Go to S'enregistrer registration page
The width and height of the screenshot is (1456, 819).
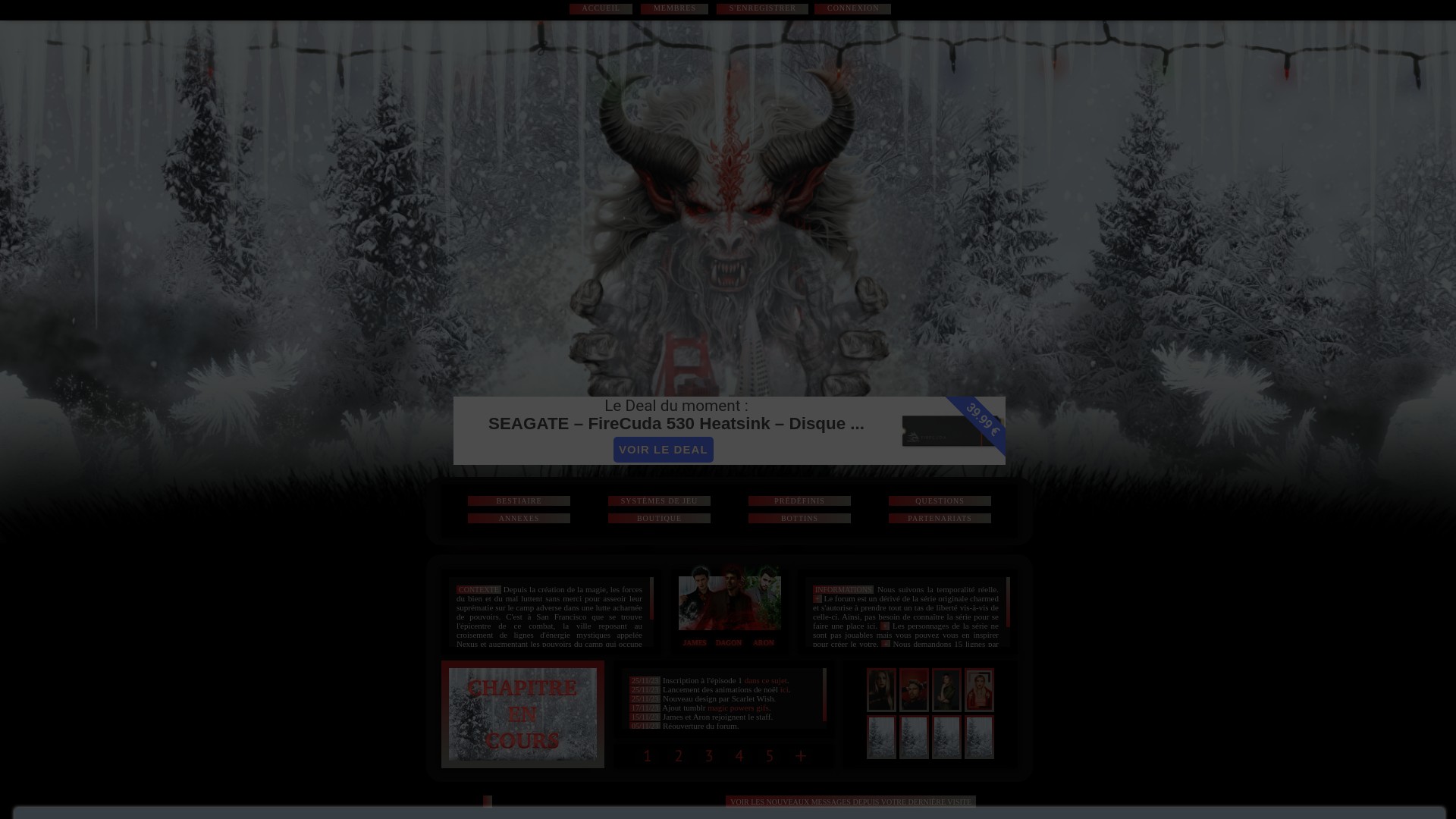(x=762, y=8)
